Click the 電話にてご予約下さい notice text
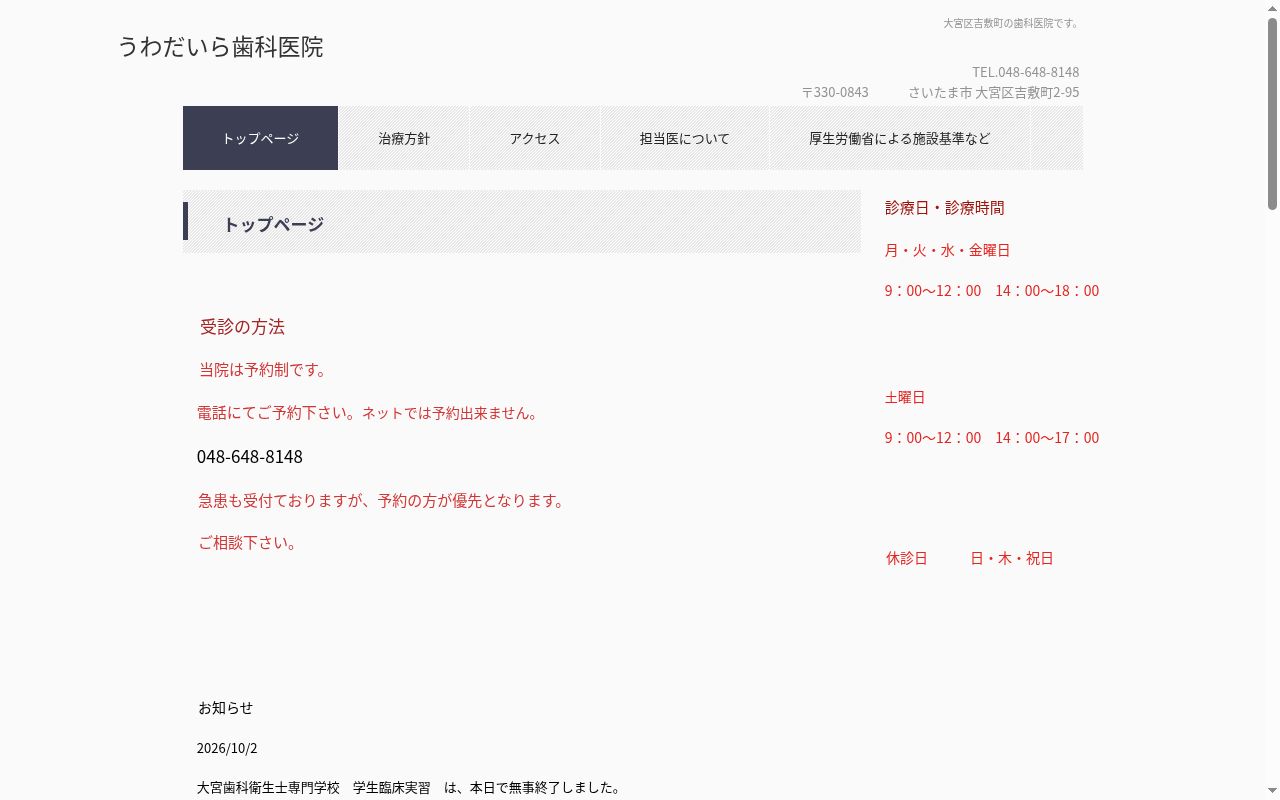 [x=369, y=413]
